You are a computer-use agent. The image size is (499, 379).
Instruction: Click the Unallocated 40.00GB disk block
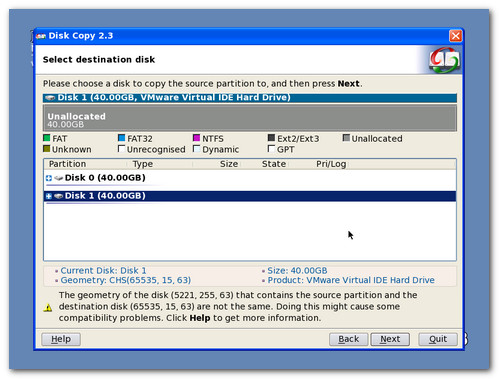250,118
